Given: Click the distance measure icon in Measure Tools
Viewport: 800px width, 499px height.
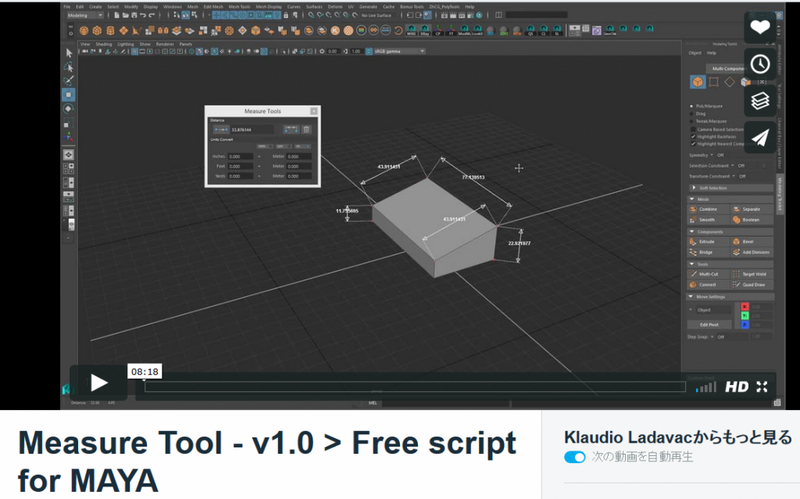Looking at the screenshot, I should coord(221,130).
